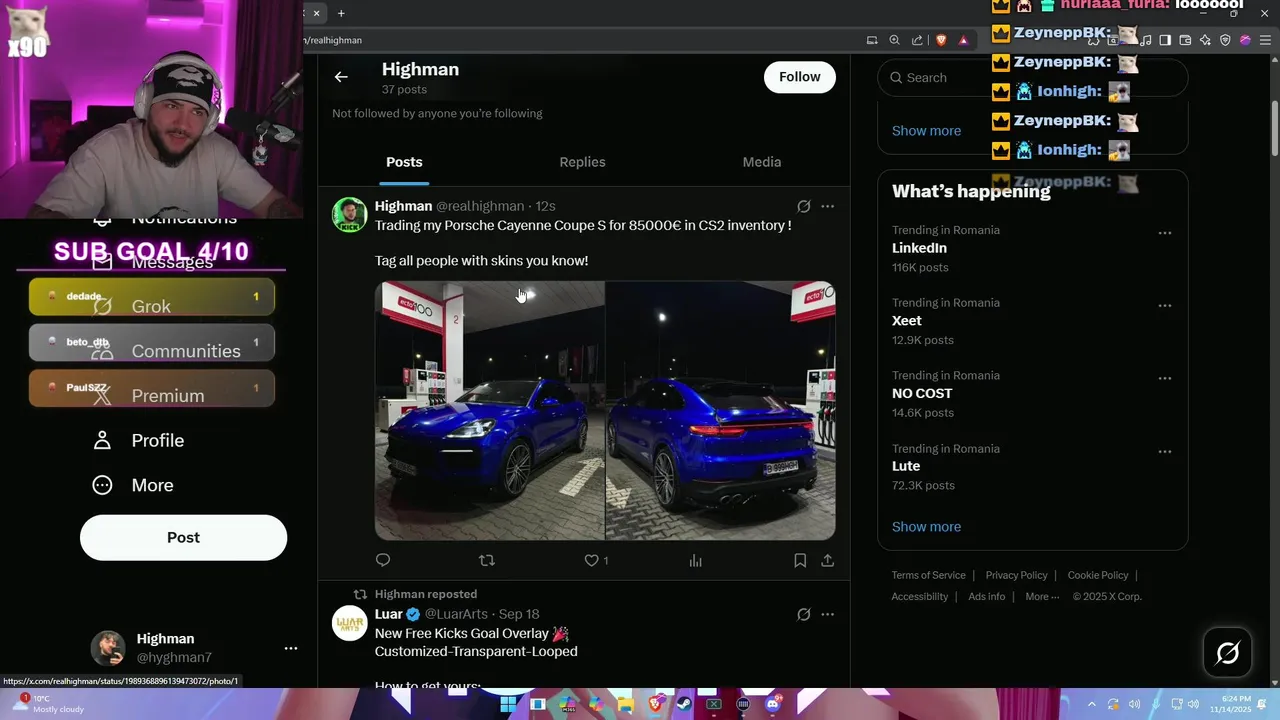Open more options for Lute trend
This screenshot has height=720, width=1280.
tap(1165, 452)
